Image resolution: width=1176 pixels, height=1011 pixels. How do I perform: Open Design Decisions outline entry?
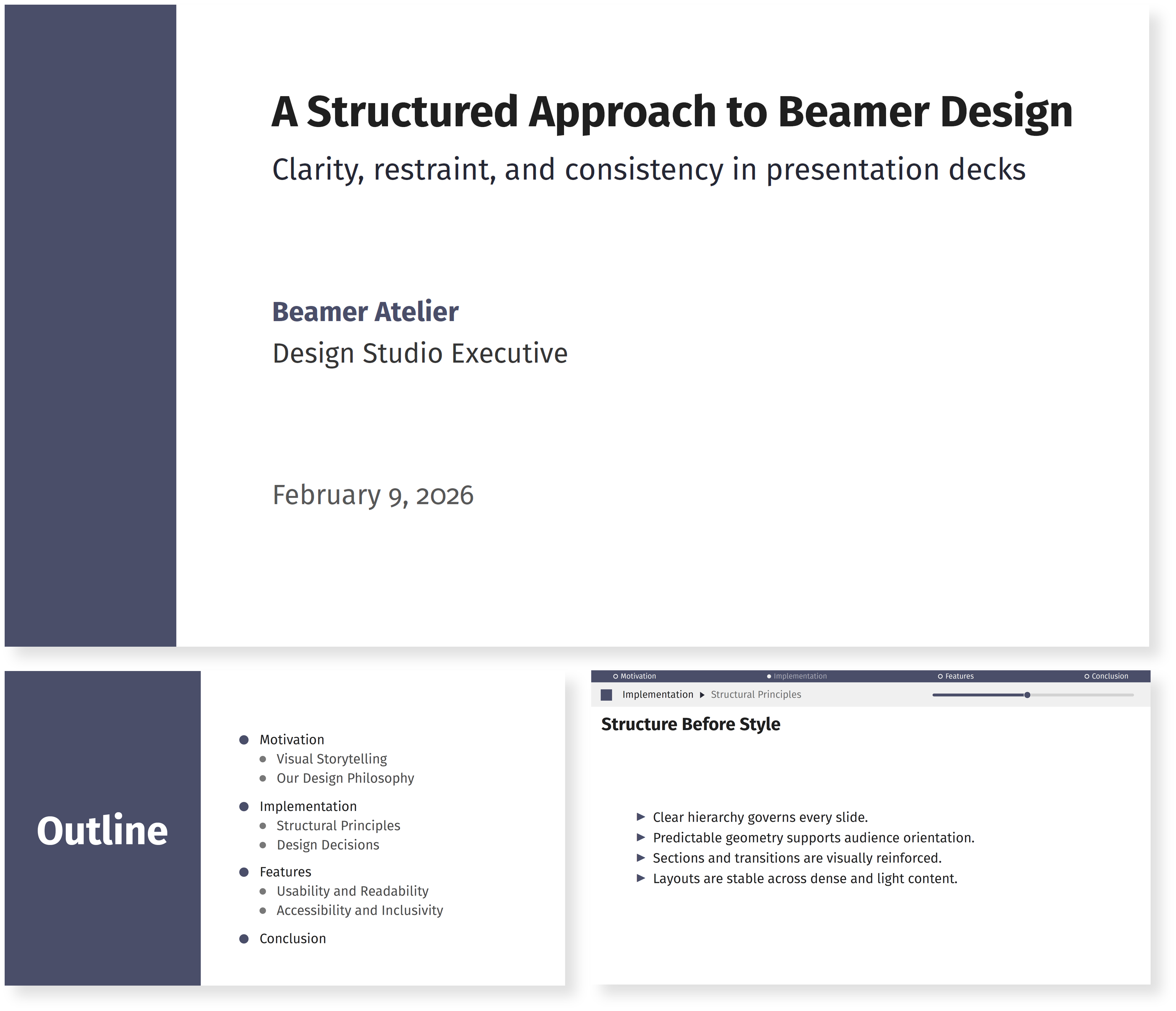328,845
